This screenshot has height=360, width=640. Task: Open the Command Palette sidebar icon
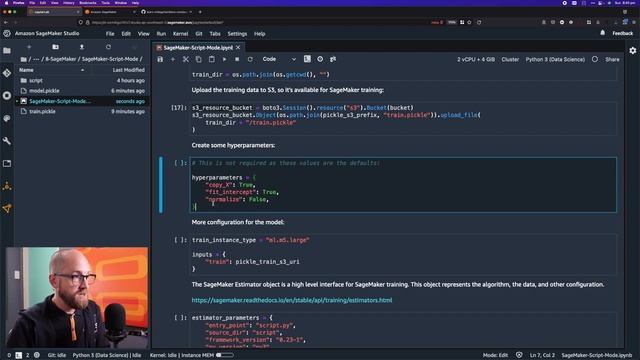click(x=7, y=118)
